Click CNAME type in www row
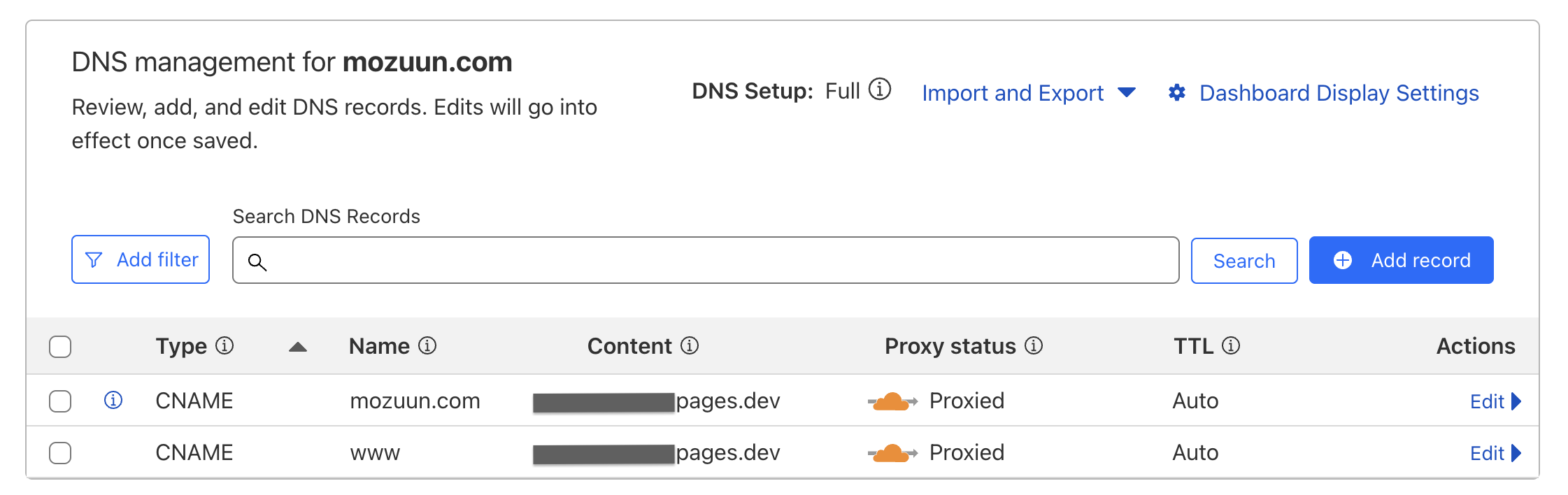1568x495 pixels. click(194, 452)
